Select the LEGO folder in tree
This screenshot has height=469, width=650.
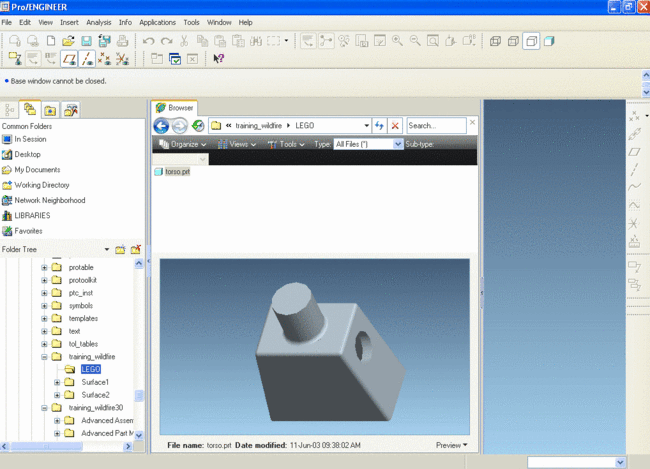(x=91, y=369)
